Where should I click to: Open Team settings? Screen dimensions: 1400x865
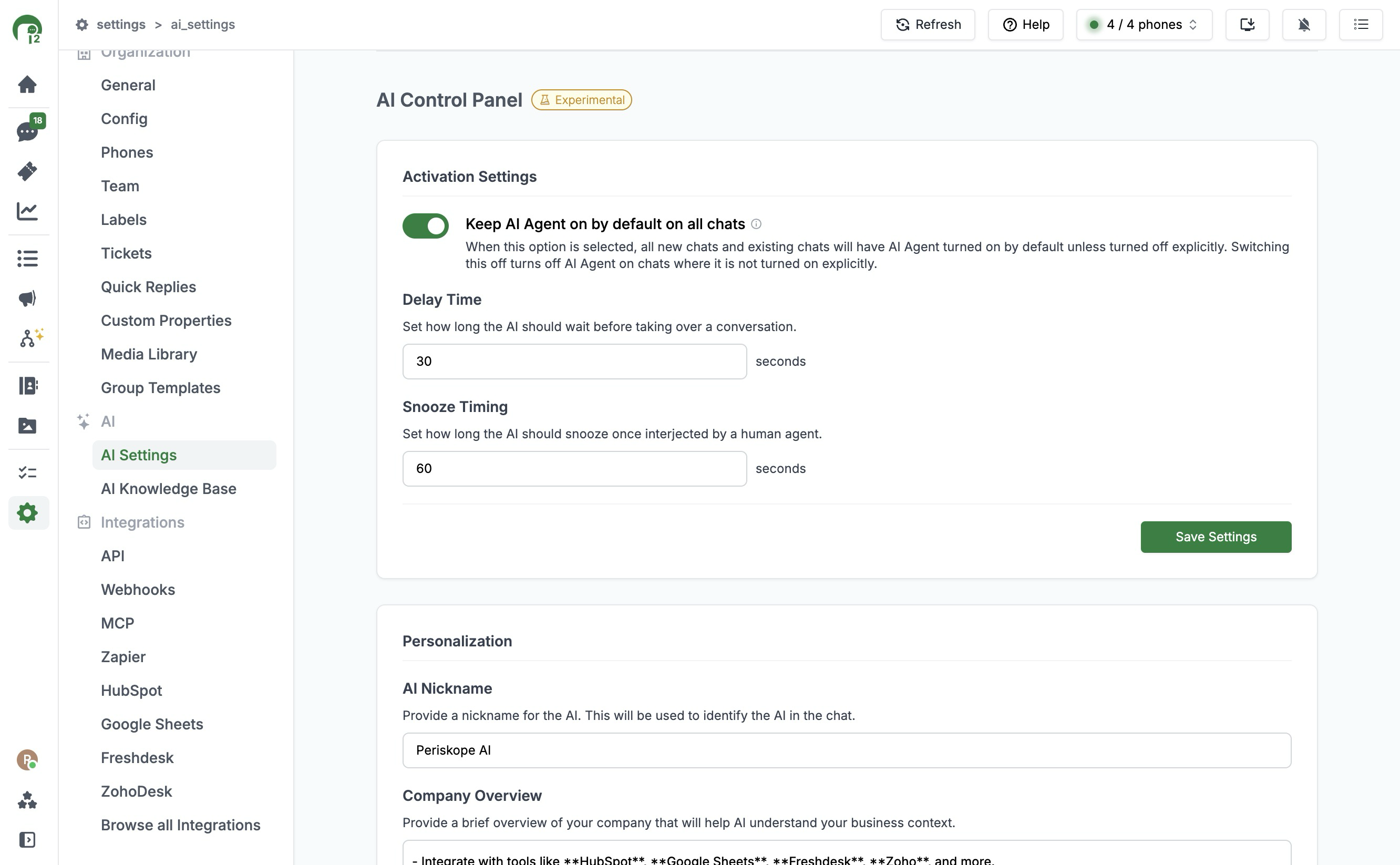120,187
